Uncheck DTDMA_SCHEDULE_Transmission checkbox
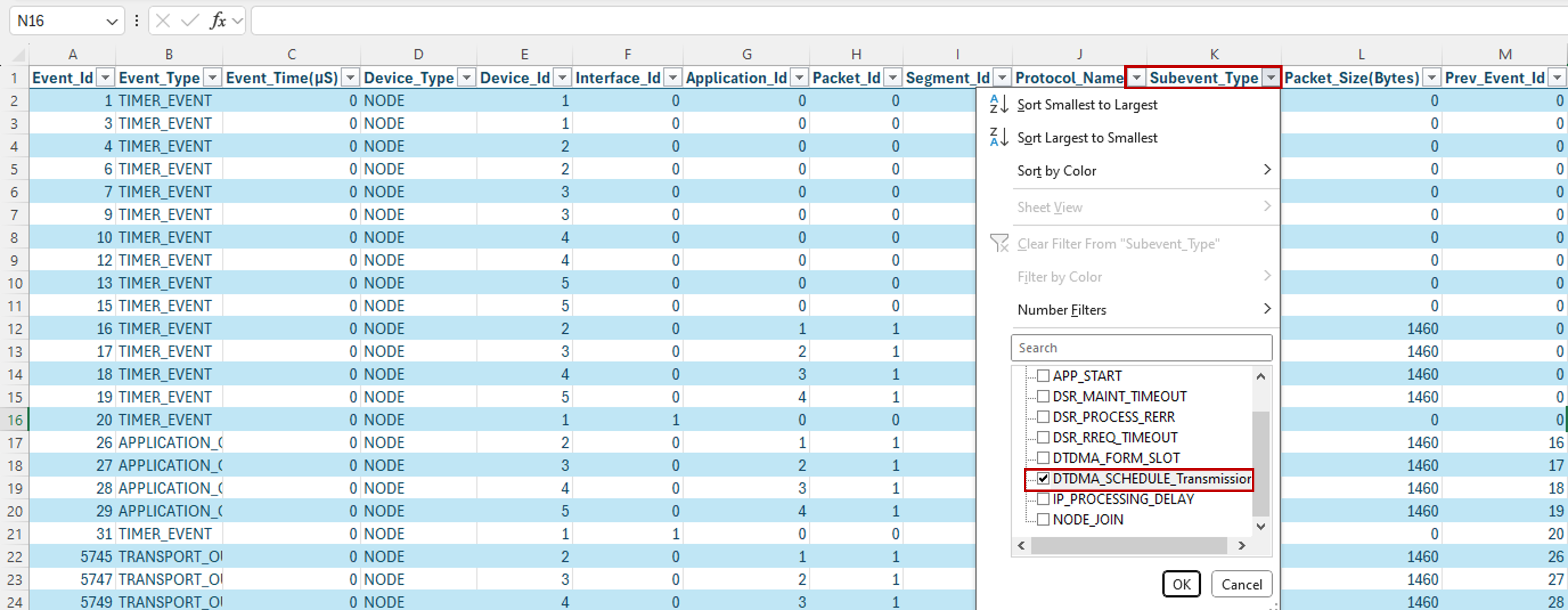 tap(1043, 478)
